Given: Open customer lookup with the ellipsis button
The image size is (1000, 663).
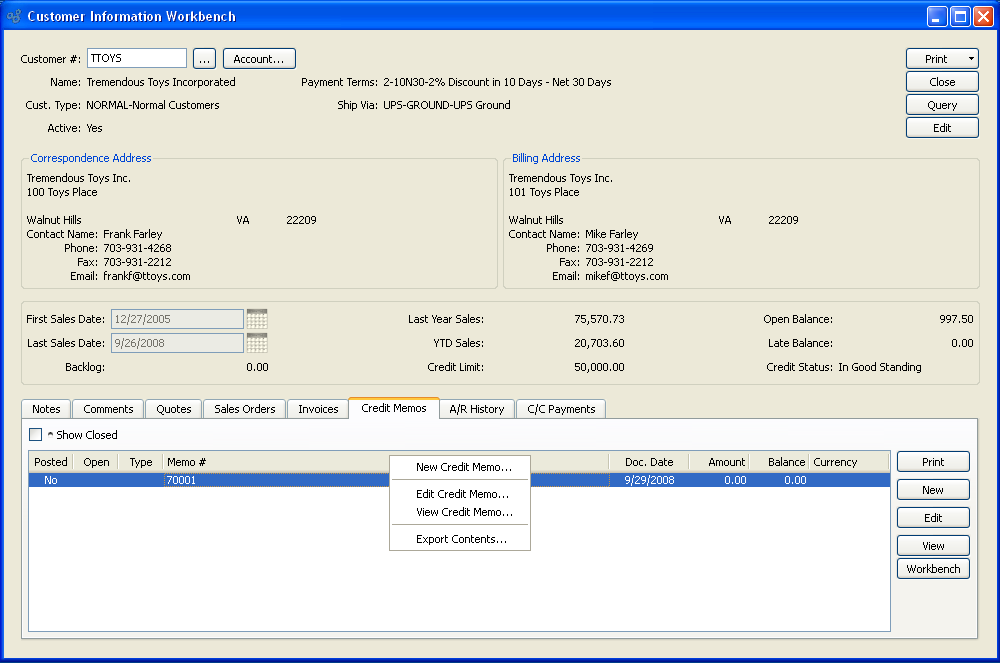Looking at the screenshot, I should tap(204, 59).
